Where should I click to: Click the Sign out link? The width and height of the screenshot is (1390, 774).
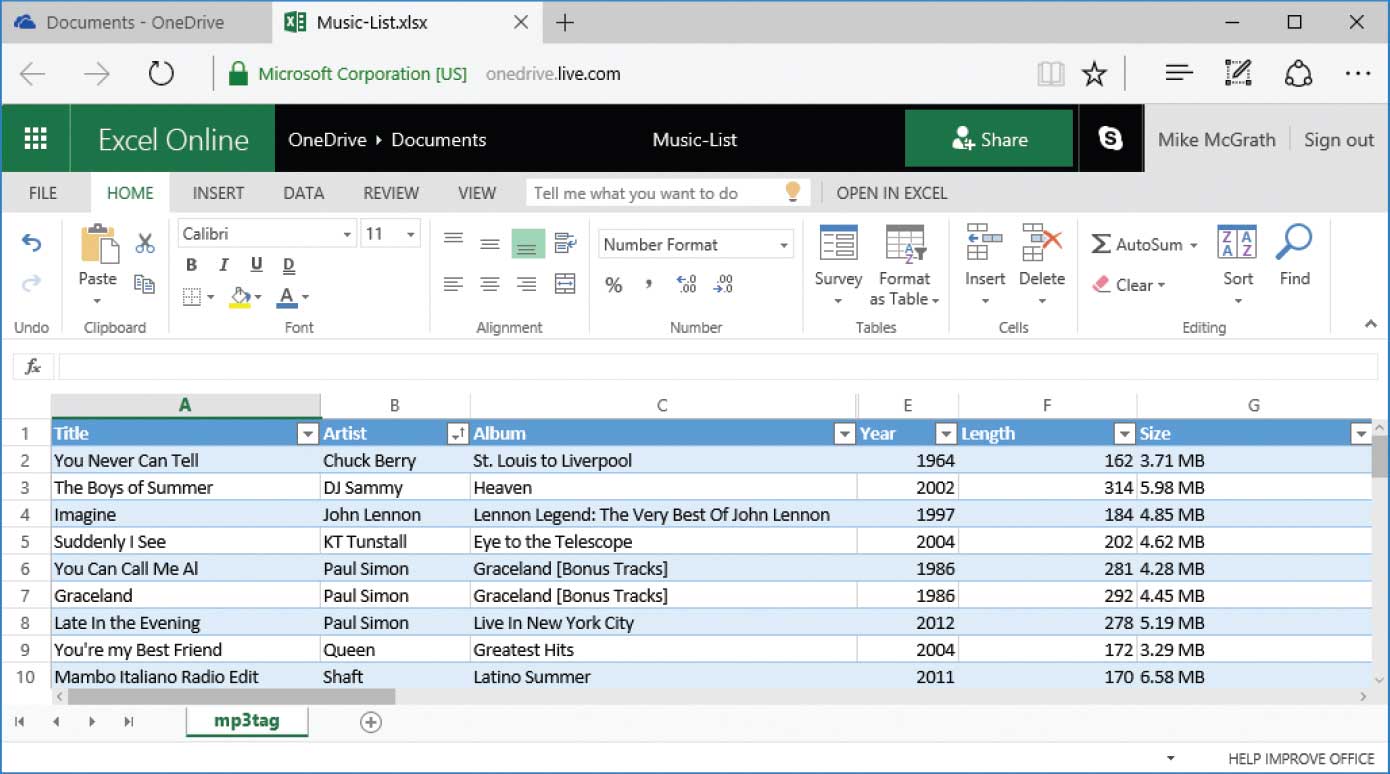pos(1339,140)
